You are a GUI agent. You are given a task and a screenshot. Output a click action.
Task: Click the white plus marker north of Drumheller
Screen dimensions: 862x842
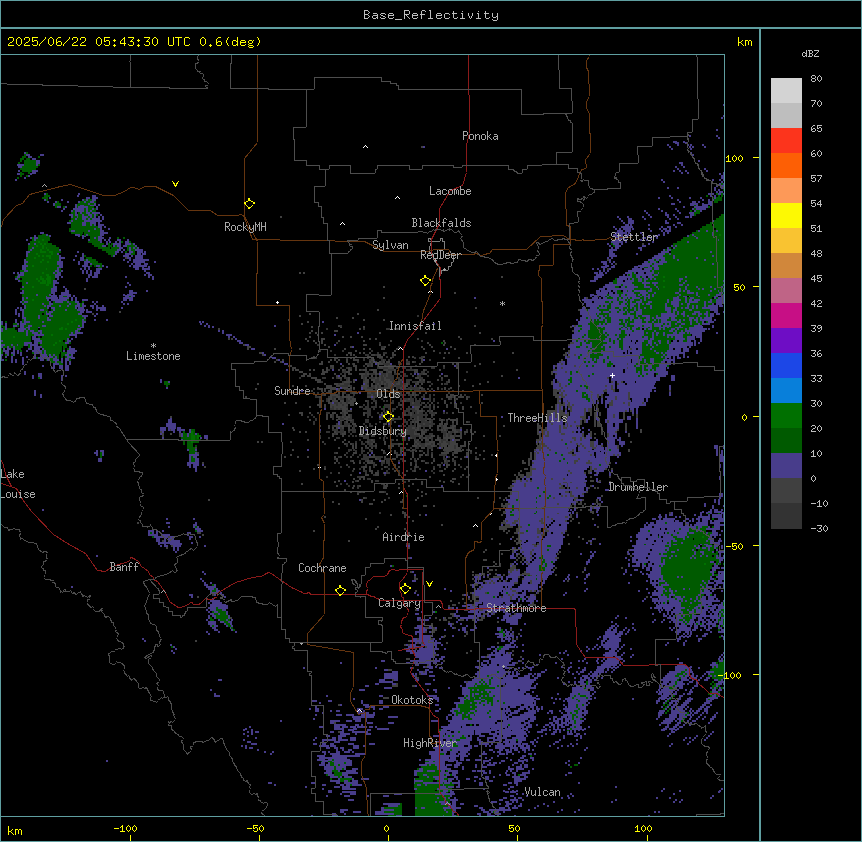612,375
